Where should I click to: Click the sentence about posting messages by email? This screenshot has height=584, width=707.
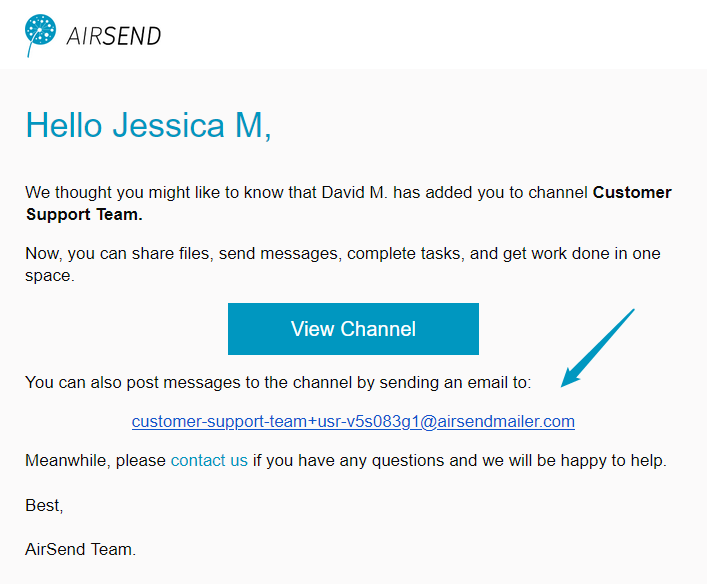tap(278, 382)
